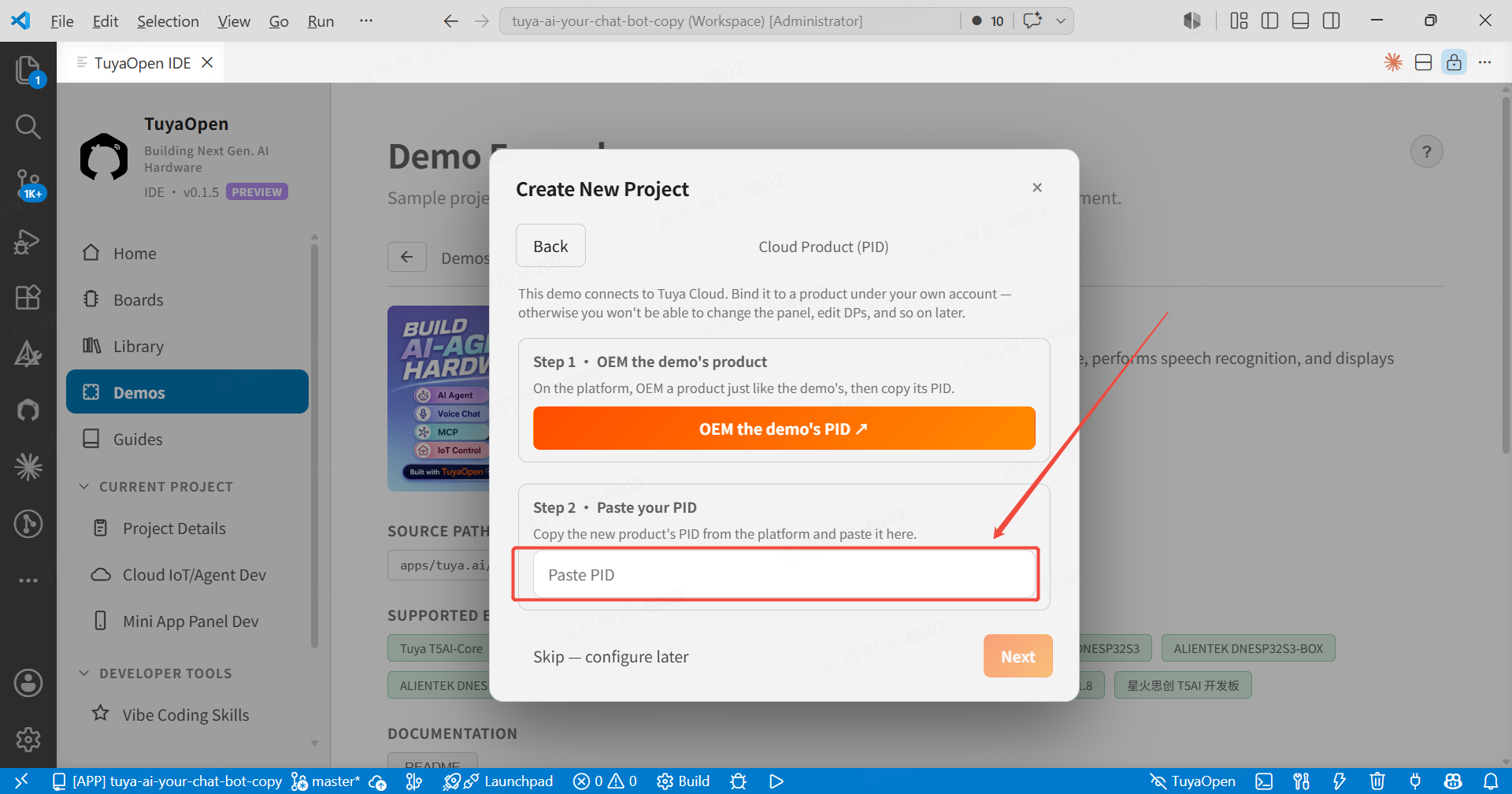Go back with the title bar arrow

pos(450,21)
